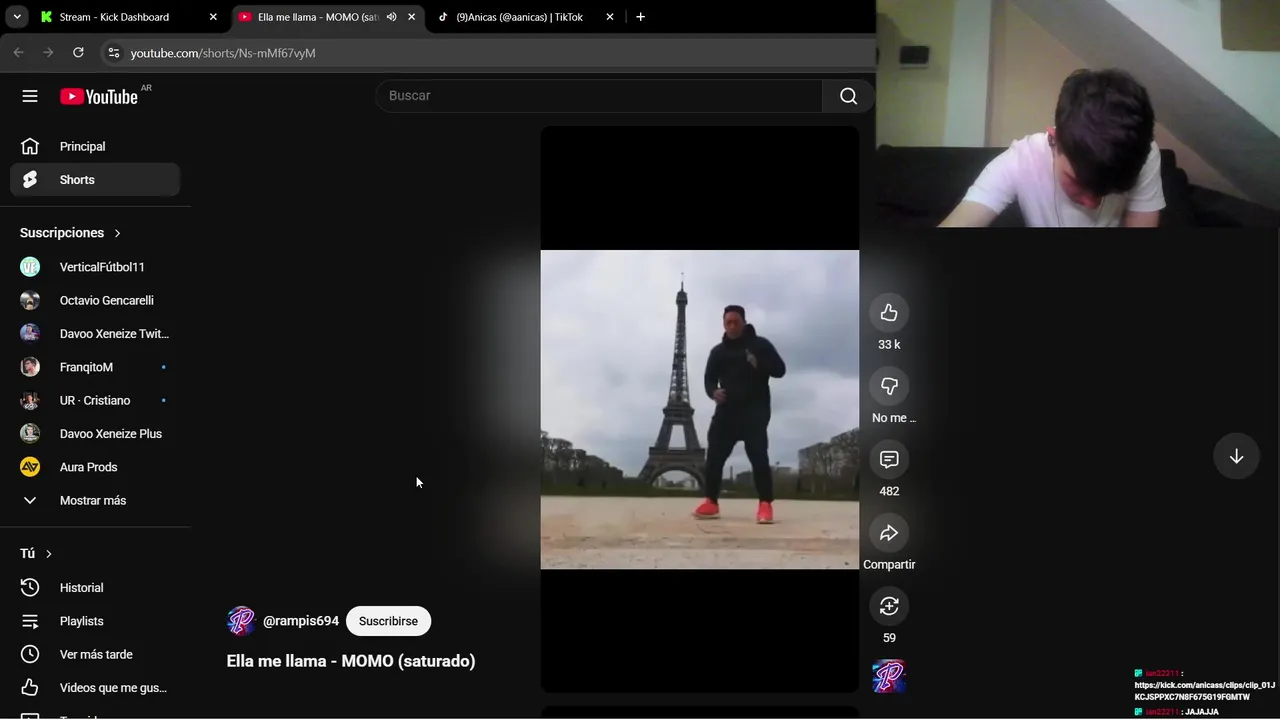Close the Kick Dashboard tab
1280x720 pixels.
coord(213,17)
